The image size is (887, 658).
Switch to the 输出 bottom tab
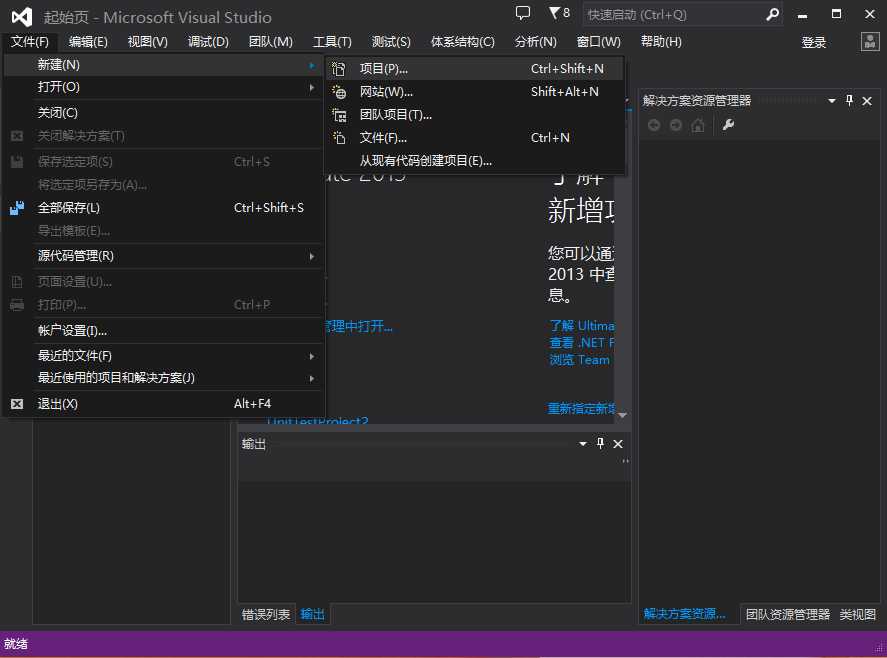pos(312,614)
